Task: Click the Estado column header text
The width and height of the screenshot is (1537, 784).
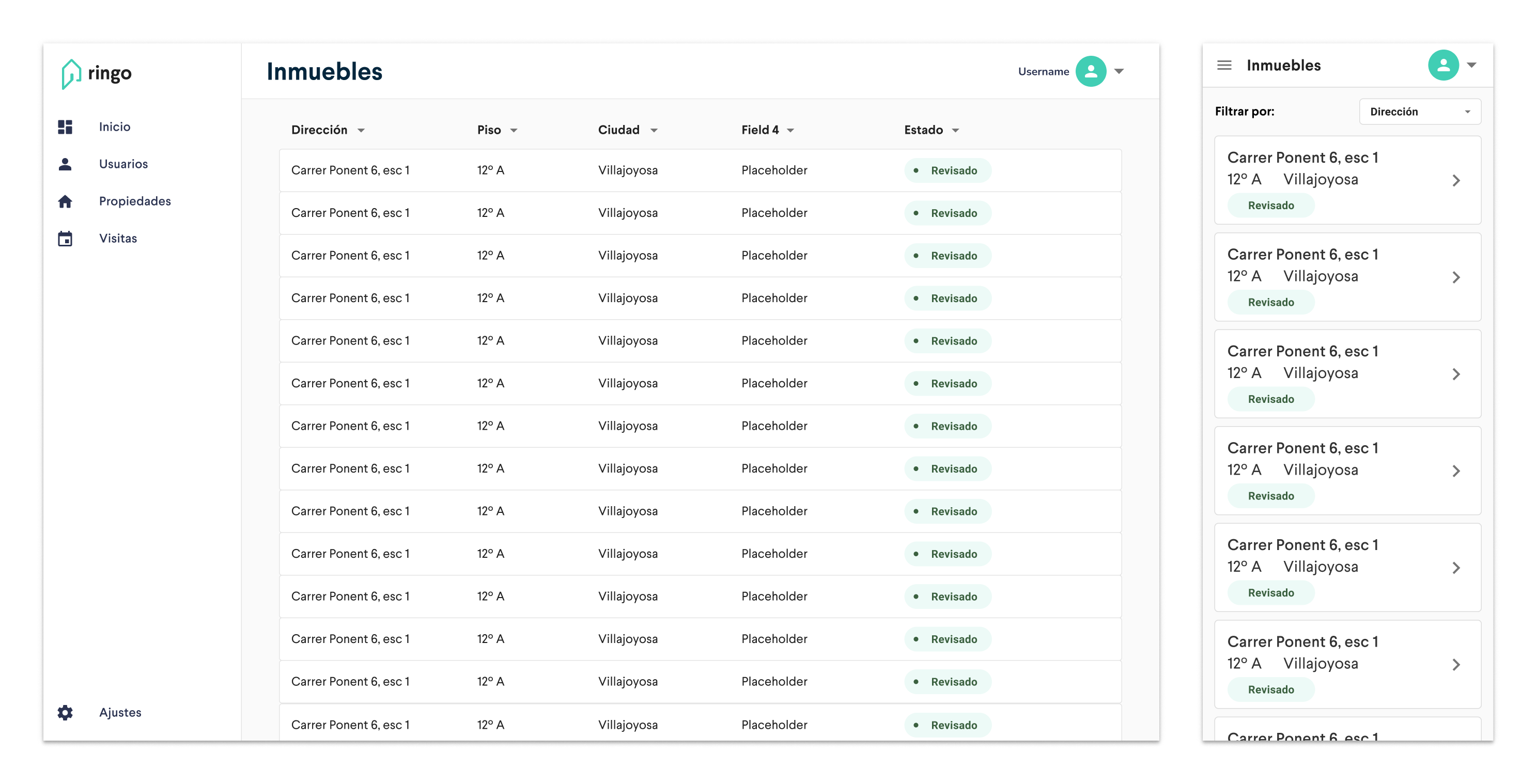Action: point(923,130)
